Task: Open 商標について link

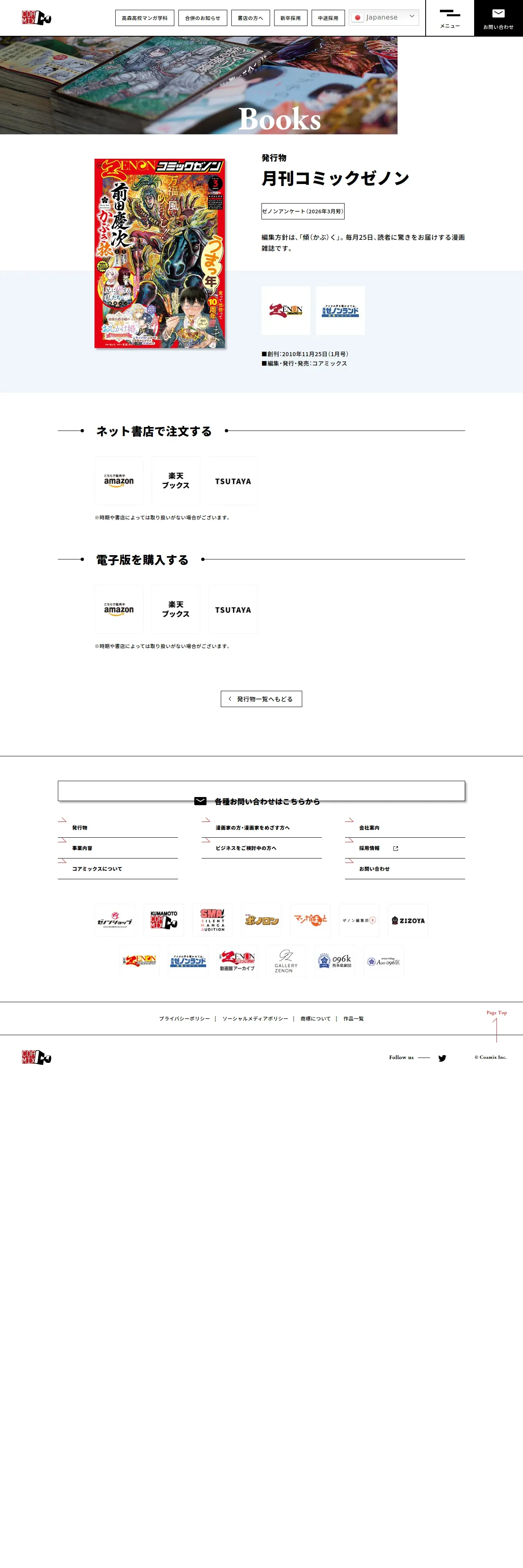Action: [315, 1018]
